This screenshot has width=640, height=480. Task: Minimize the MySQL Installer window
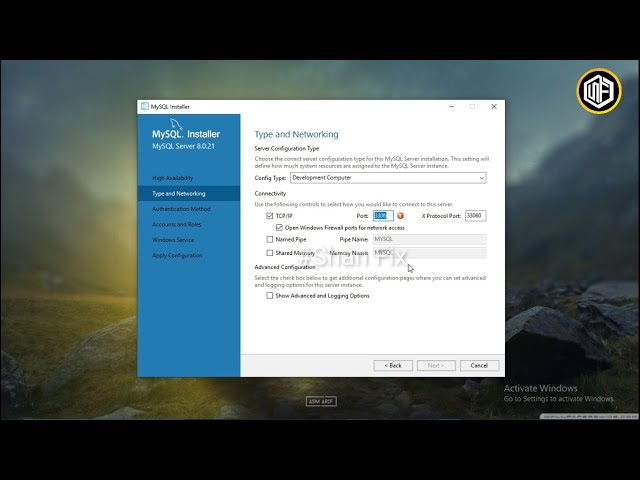[451, 107]
